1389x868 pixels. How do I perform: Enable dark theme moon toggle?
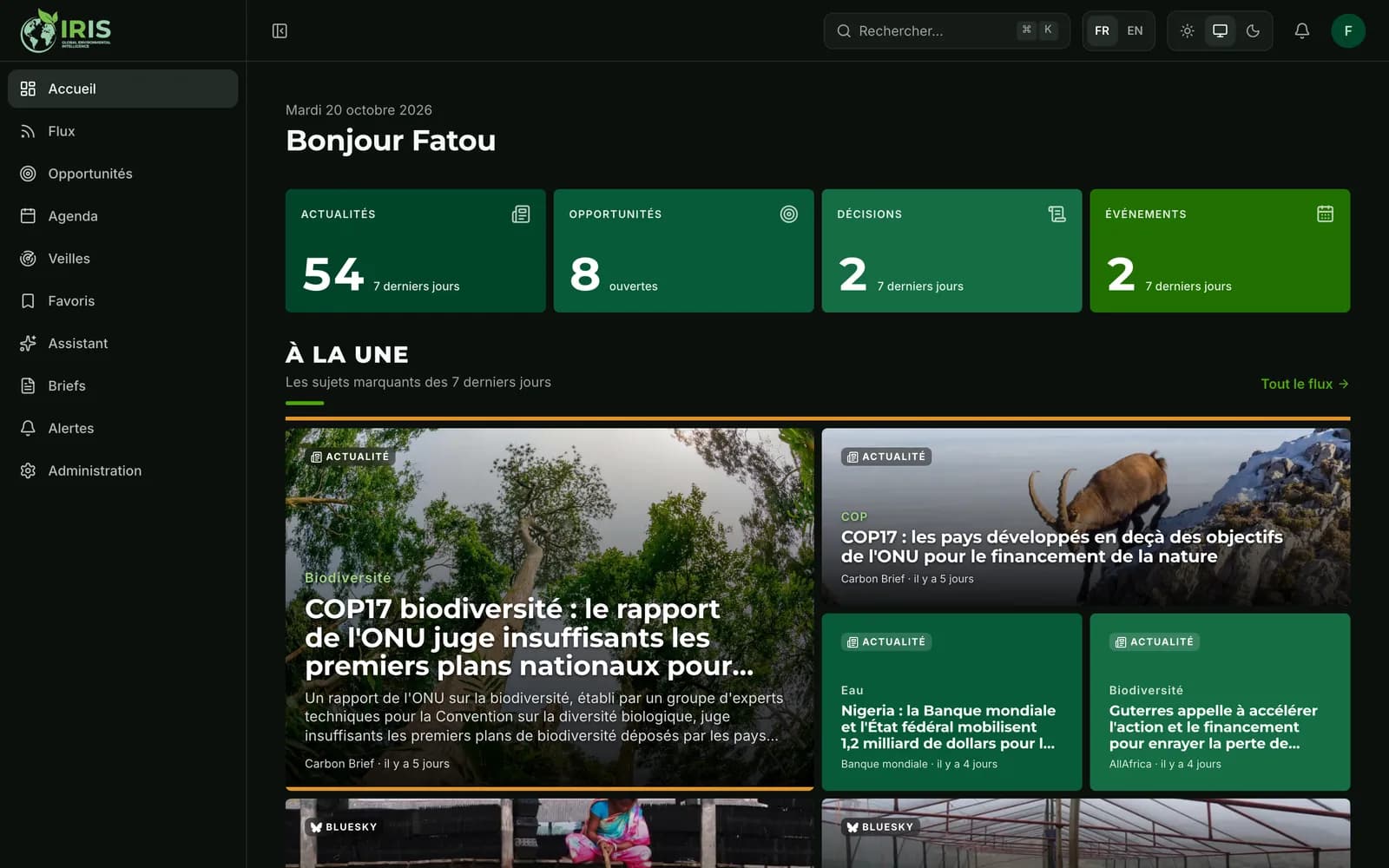pyautogui.click(x=1253, y=31)
